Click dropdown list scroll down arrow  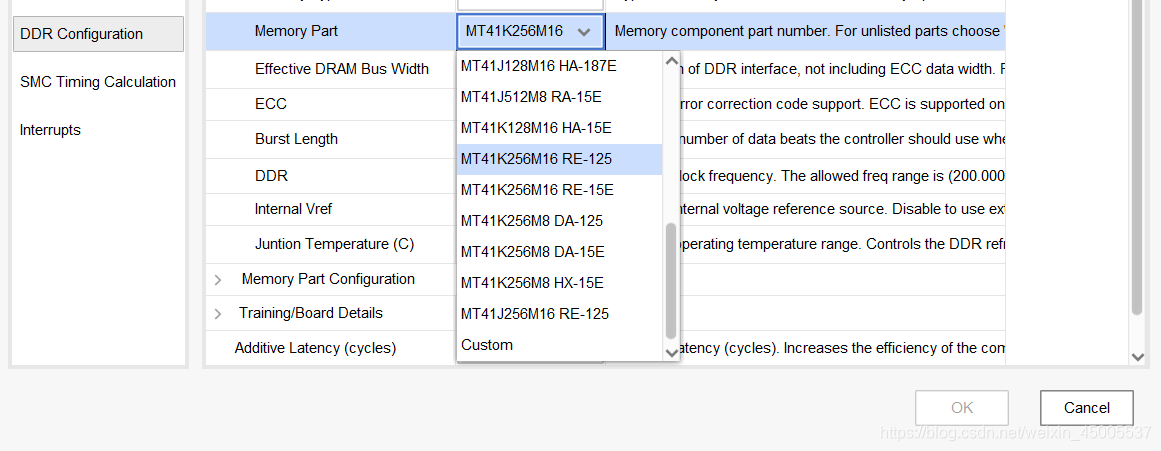coord(671,352)
